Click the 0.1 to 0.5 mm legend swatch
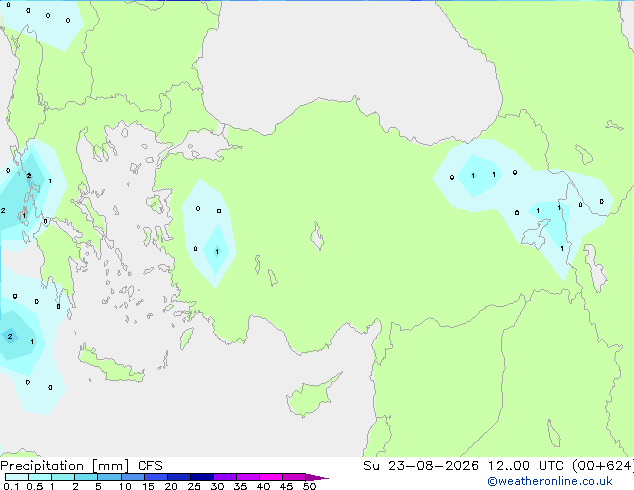This screenshot has width=634, height=490. (17, 477)
